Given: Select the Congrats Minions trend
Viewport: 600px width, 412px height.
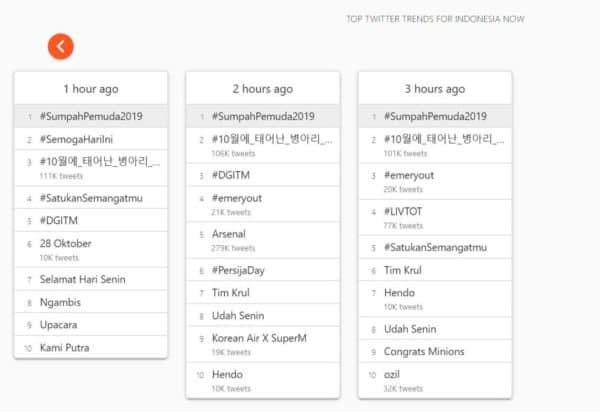Looking at the screenshot, I should (426, 351).
